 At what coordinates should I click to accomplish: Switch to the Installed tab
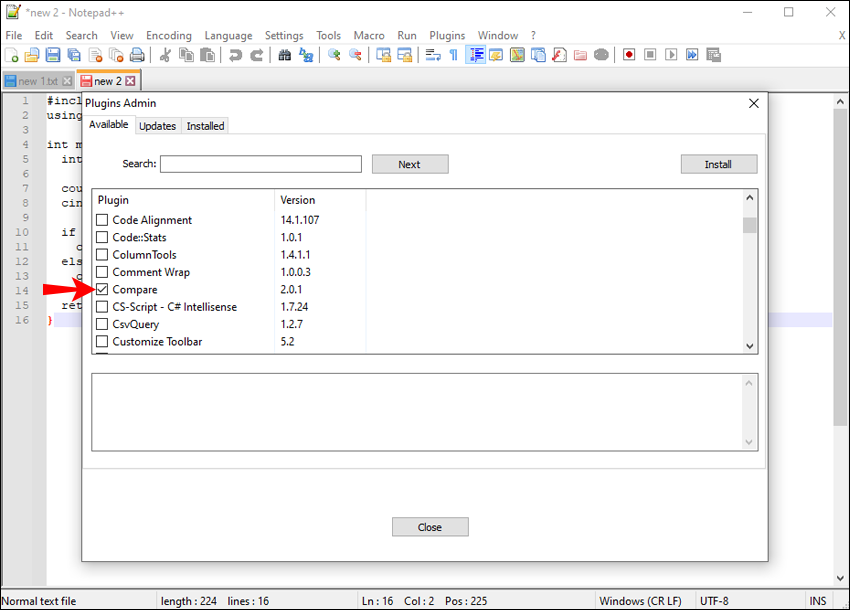[x=205, y=126]
